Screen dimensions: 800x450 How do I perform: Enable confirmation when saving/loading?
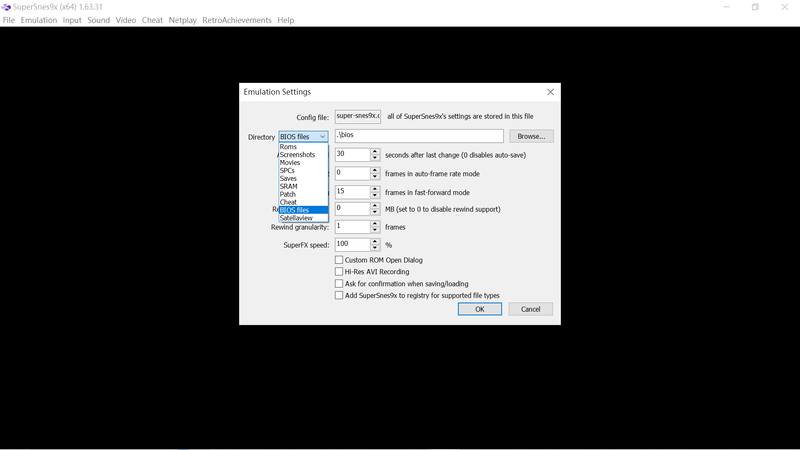(x=339, y=284)
